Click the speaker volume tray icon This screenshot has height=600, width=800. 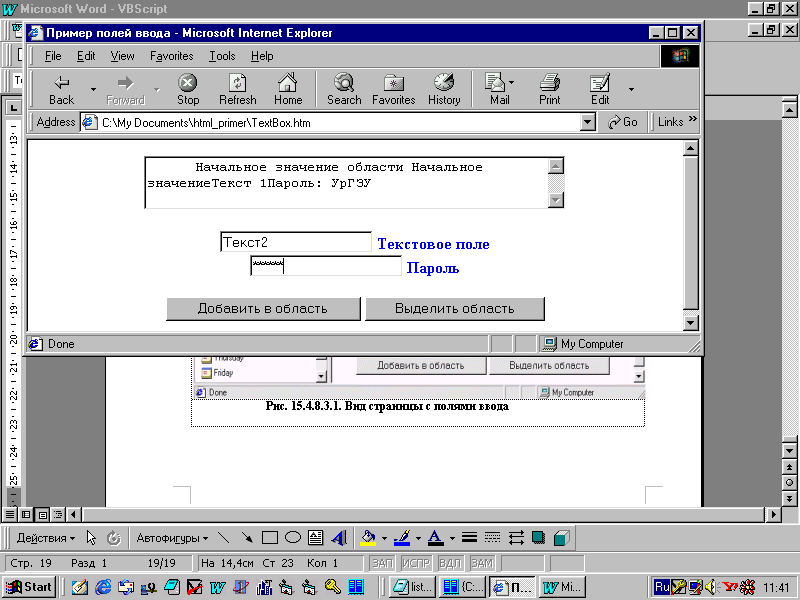(710, 587)
